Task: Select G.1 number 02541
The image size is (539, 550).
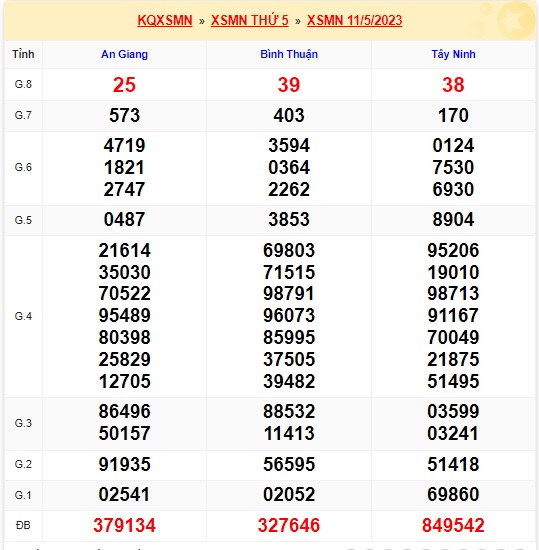Action: tap(124, 495)
